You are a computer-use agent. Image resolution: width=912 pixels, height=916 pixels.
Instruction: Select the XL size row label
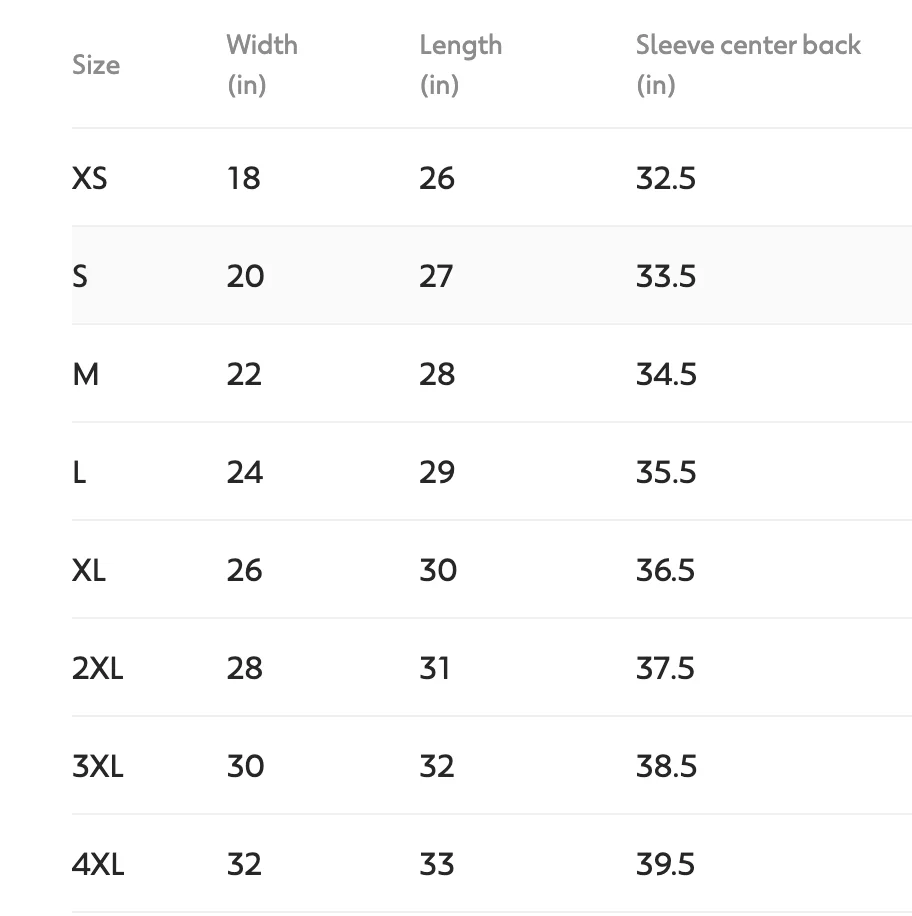89,570
